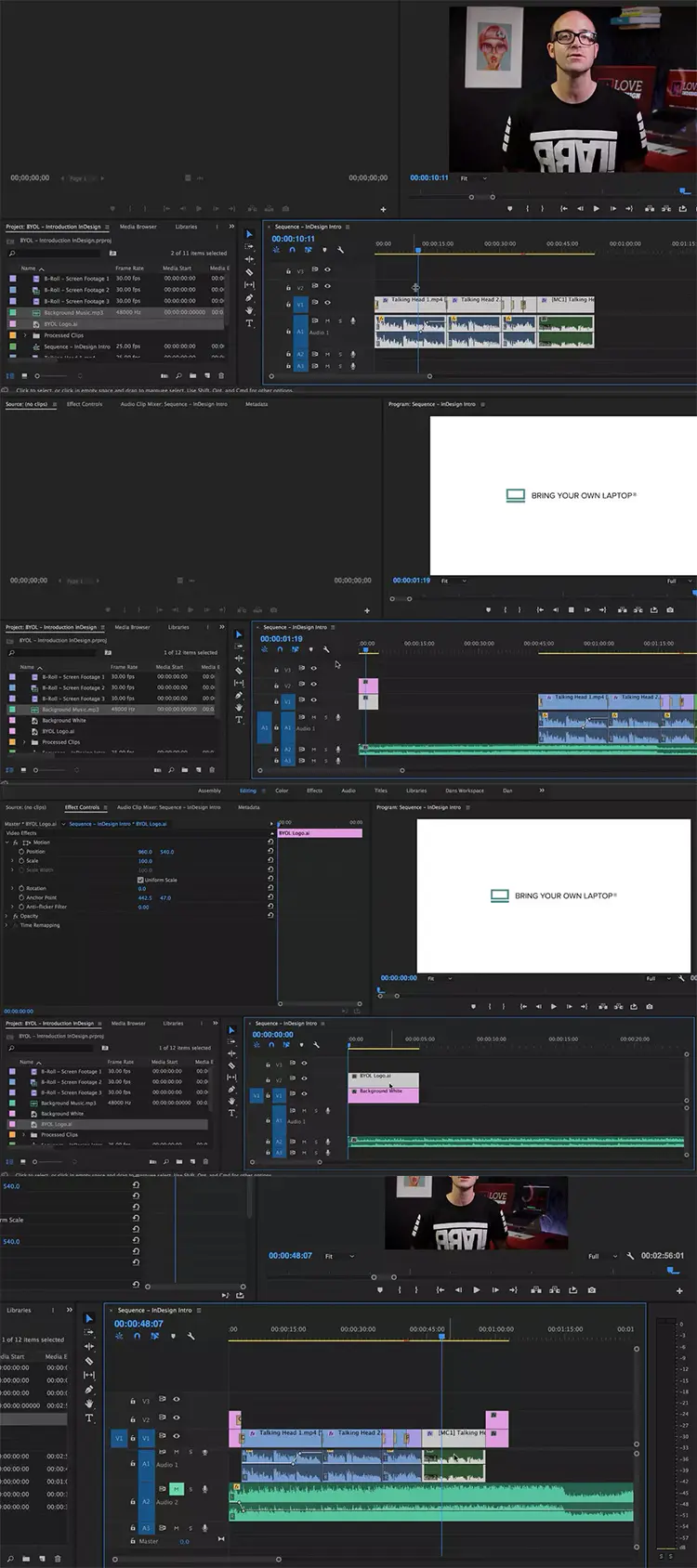Select Talking Head 1.mp4 clip in 00:00:48:07 timeline
This screenshot has width=697, height=1568.
[282, 1436]
